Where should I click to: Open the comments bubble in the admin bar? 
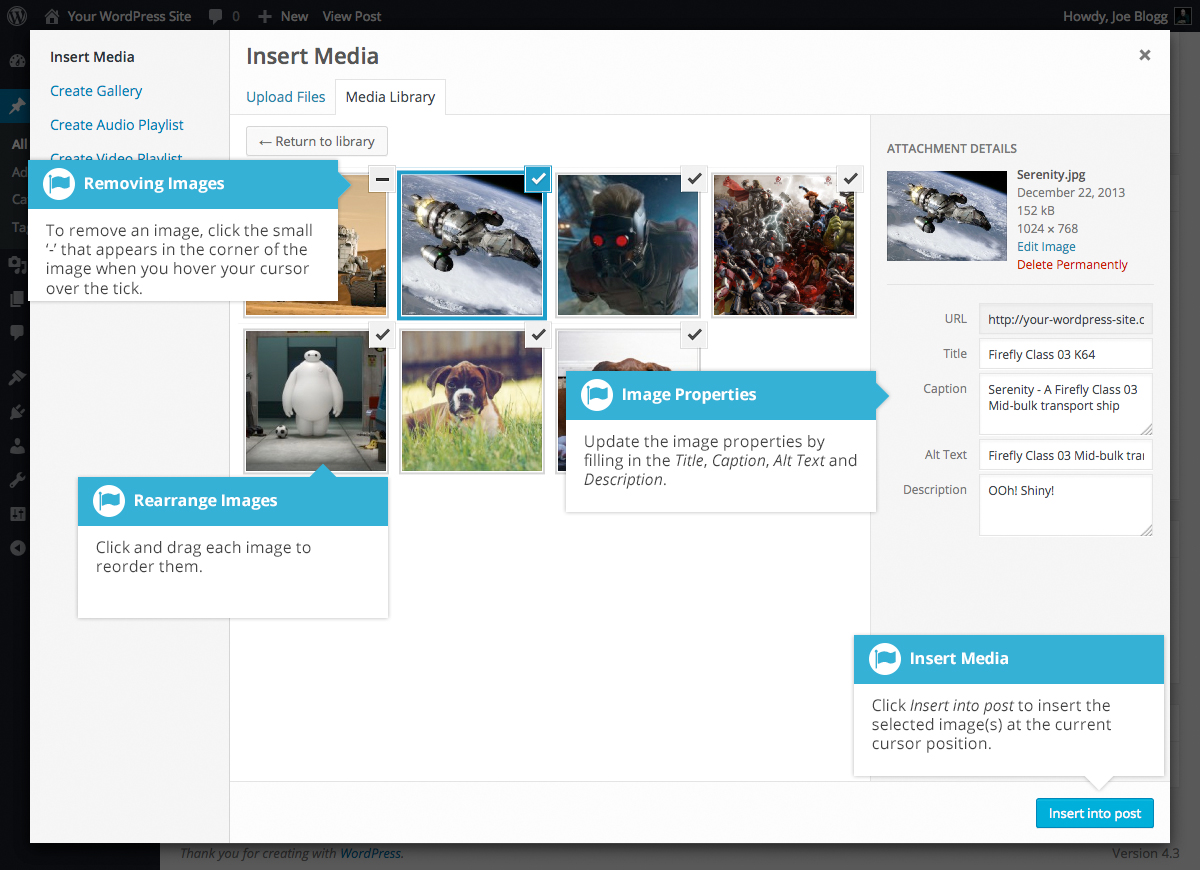(x=224, y=16)
